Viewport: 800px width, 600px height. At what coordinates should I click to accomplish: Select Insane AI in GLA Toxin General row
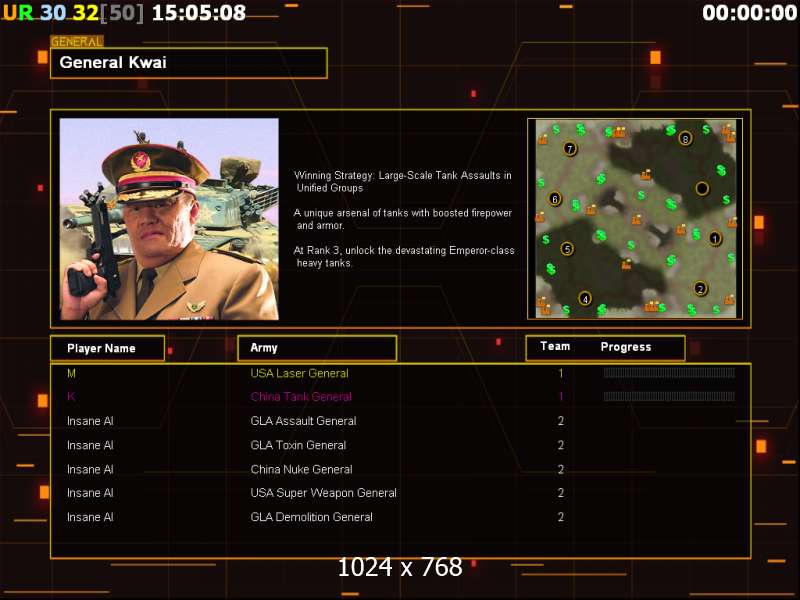(90, 445)
